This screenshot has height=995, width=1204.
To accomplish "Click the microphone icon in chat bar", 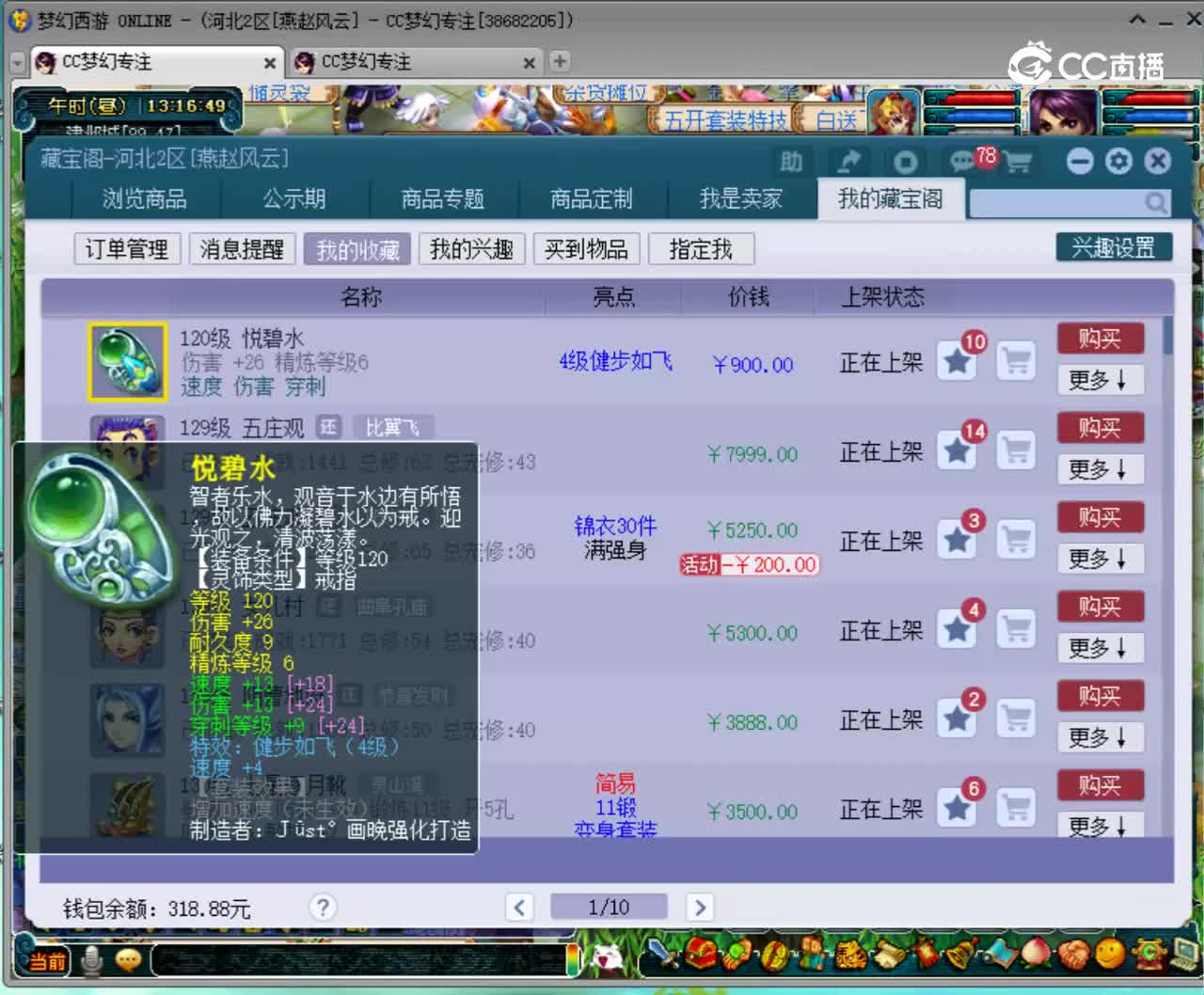I will 91,960.
